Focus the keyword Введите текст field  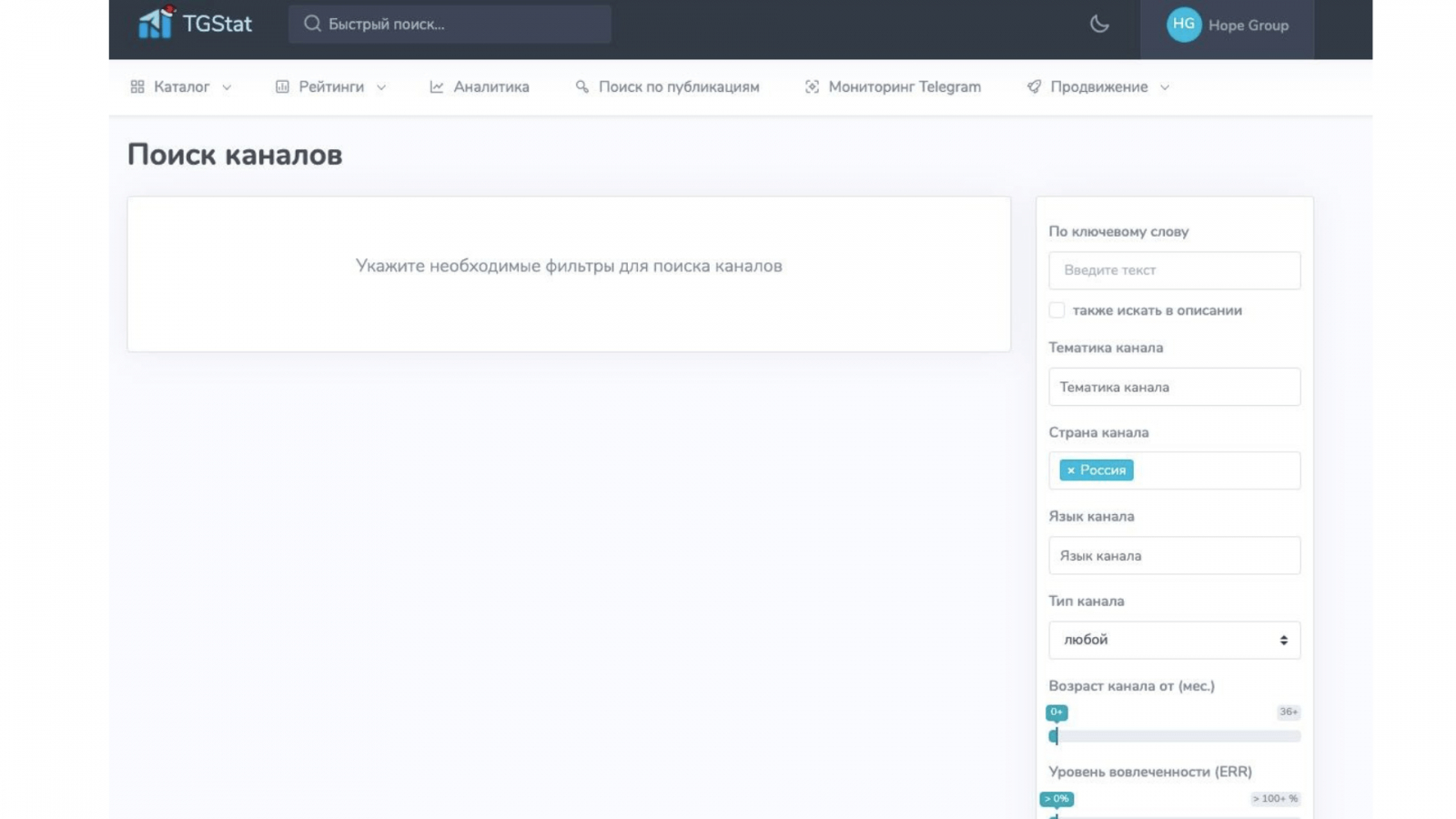pos(1175,270)
